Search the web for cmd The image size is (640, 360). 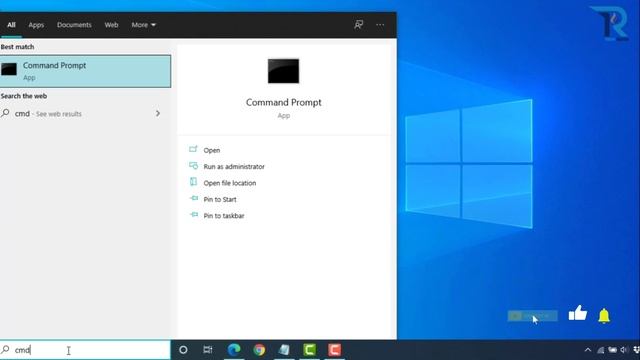(85, 113)
